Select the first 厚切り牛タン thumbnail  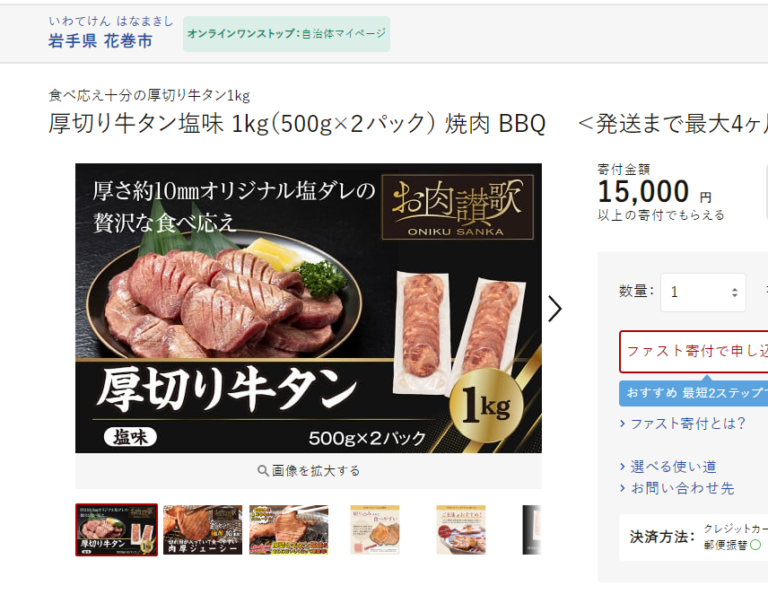[117, 530]
